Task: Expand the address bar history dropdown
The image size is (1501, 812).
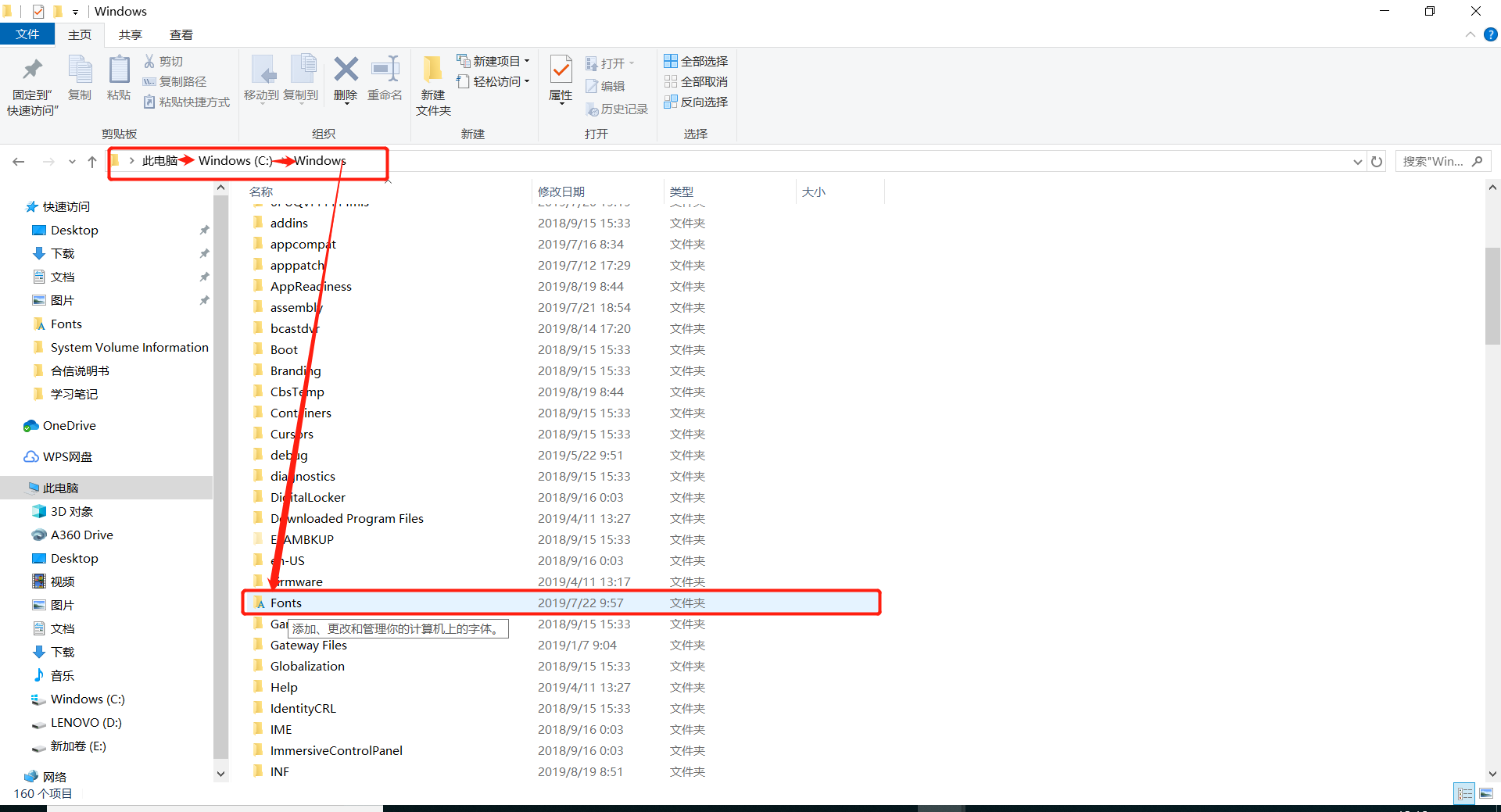Action: click(x=1358, y=162)
